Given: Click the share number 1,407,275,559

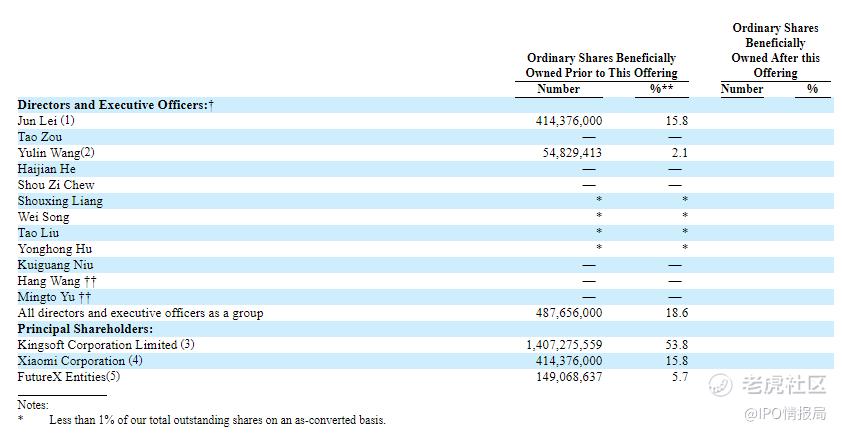Looking at the screenshot, I should click(564, 345).
